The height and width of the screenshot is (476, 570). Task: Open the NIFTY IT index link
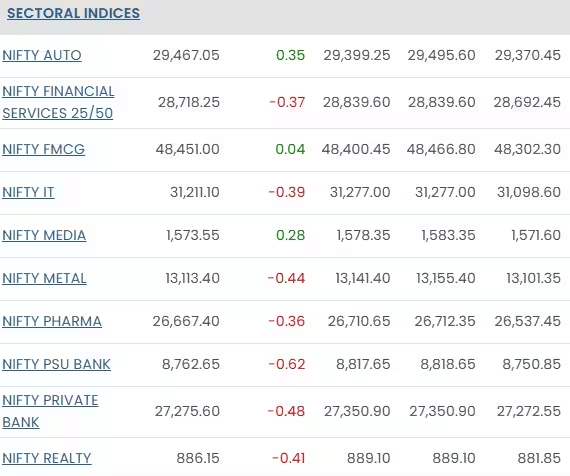pyautogui.click(x=28, y=192)
